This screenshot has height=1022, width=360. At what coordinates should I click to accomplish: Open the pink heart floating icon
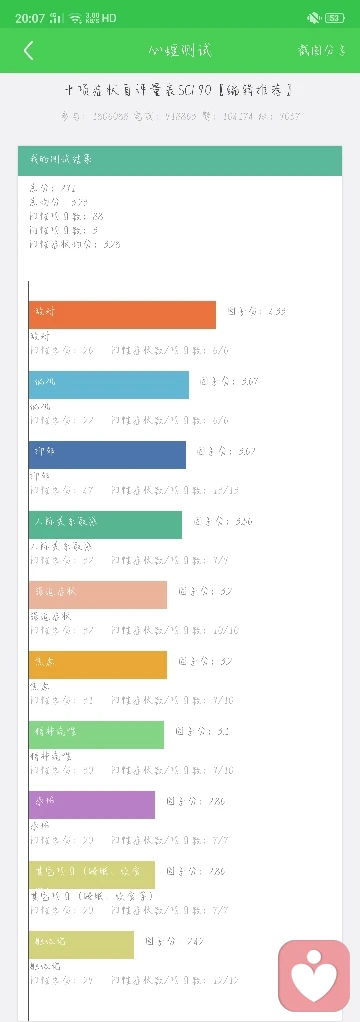314,975
